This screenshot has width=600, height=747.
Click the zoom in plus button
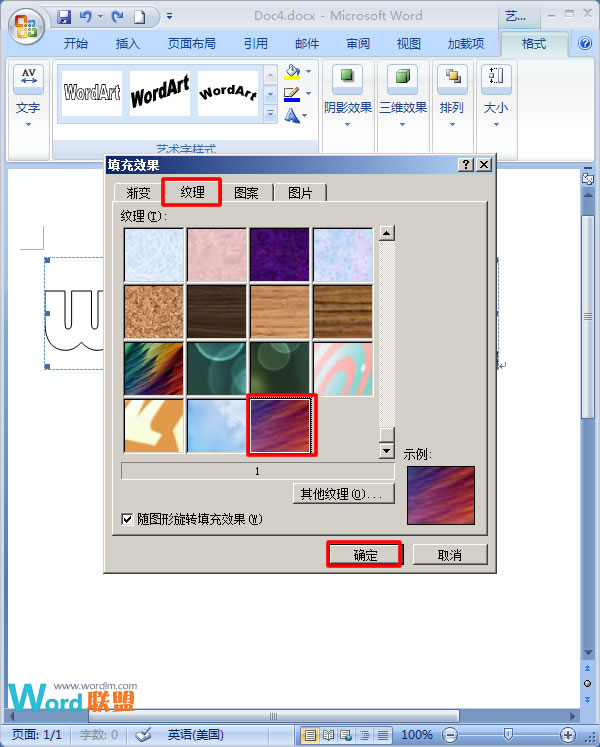click(x=567, y=735)
